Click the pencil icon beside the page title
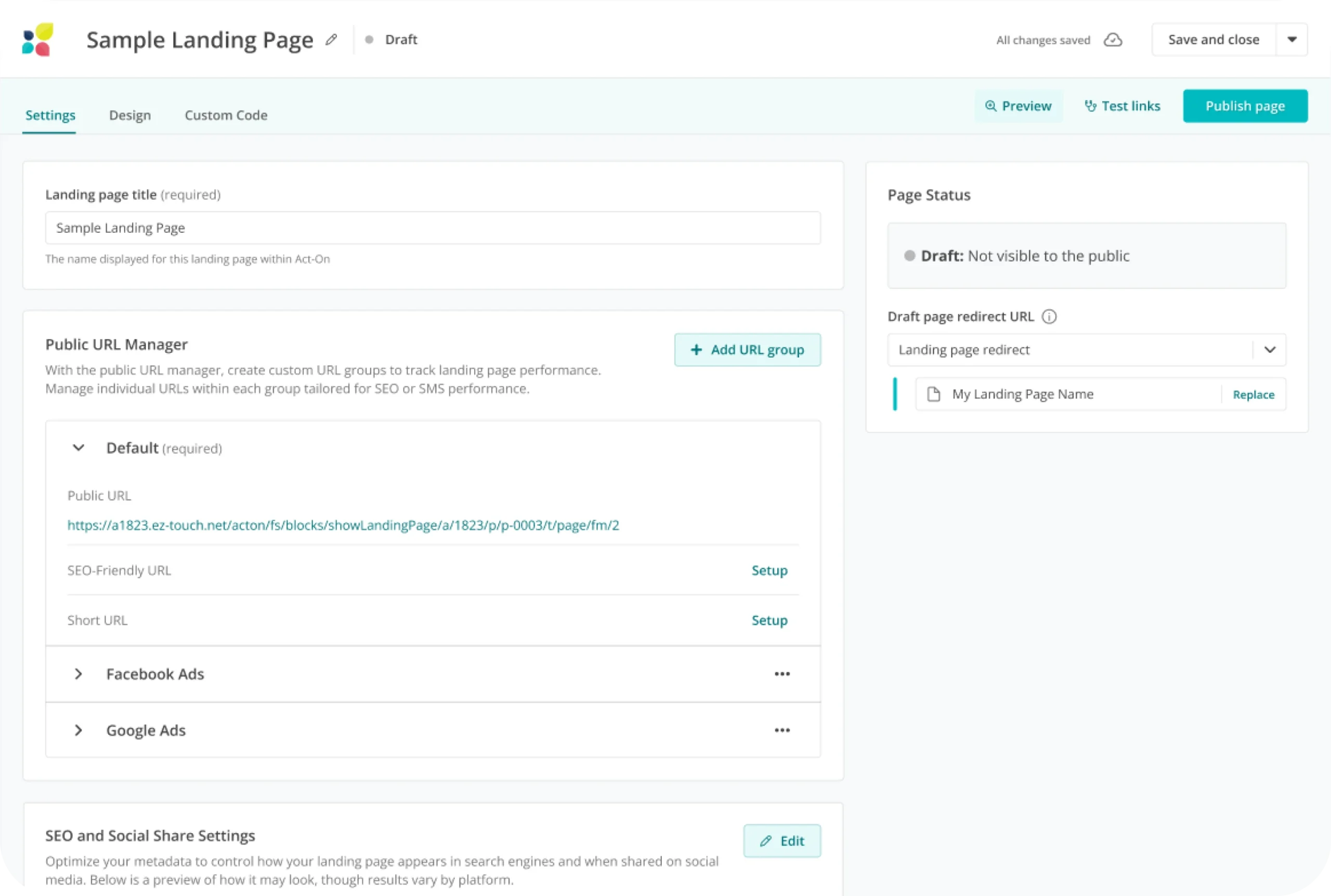 331,40
